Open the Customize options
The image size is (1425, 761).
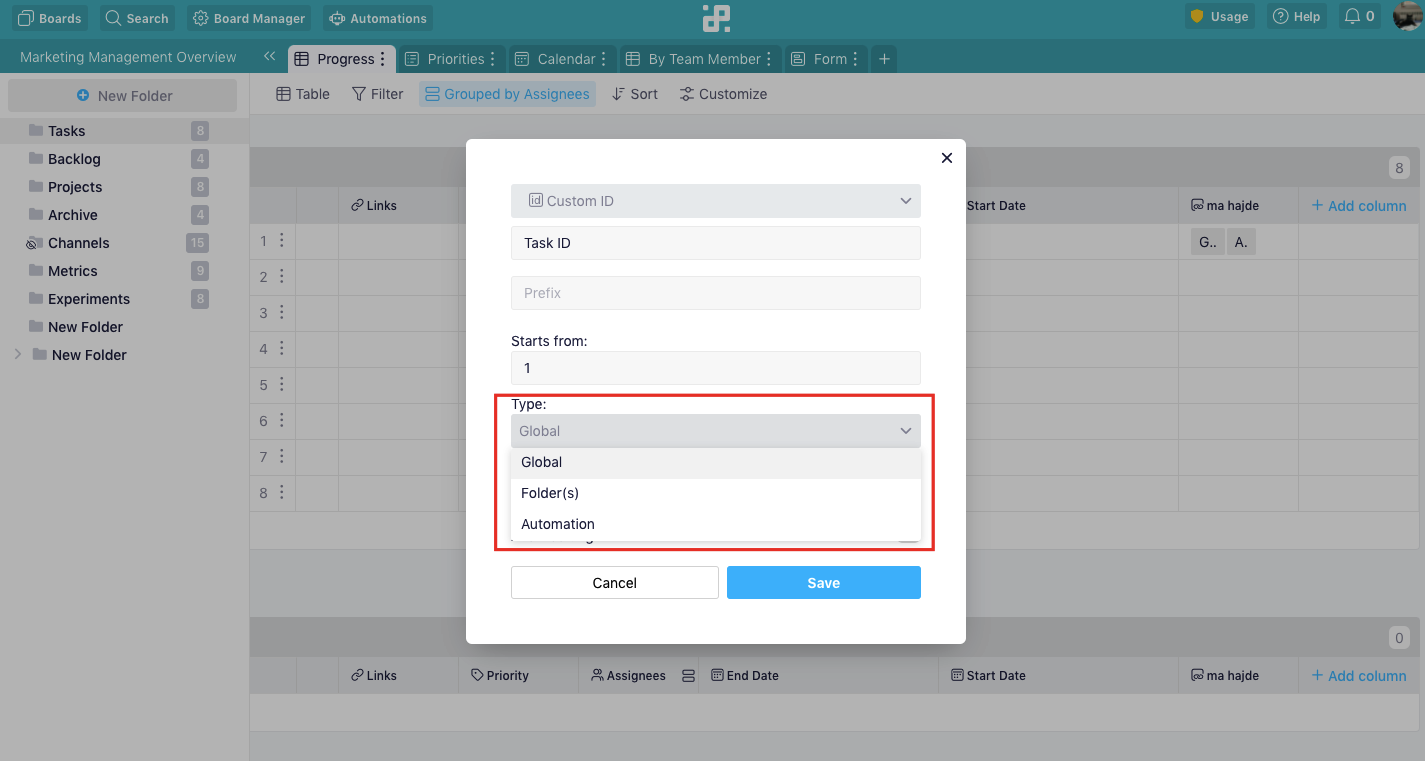coord(723,94)
